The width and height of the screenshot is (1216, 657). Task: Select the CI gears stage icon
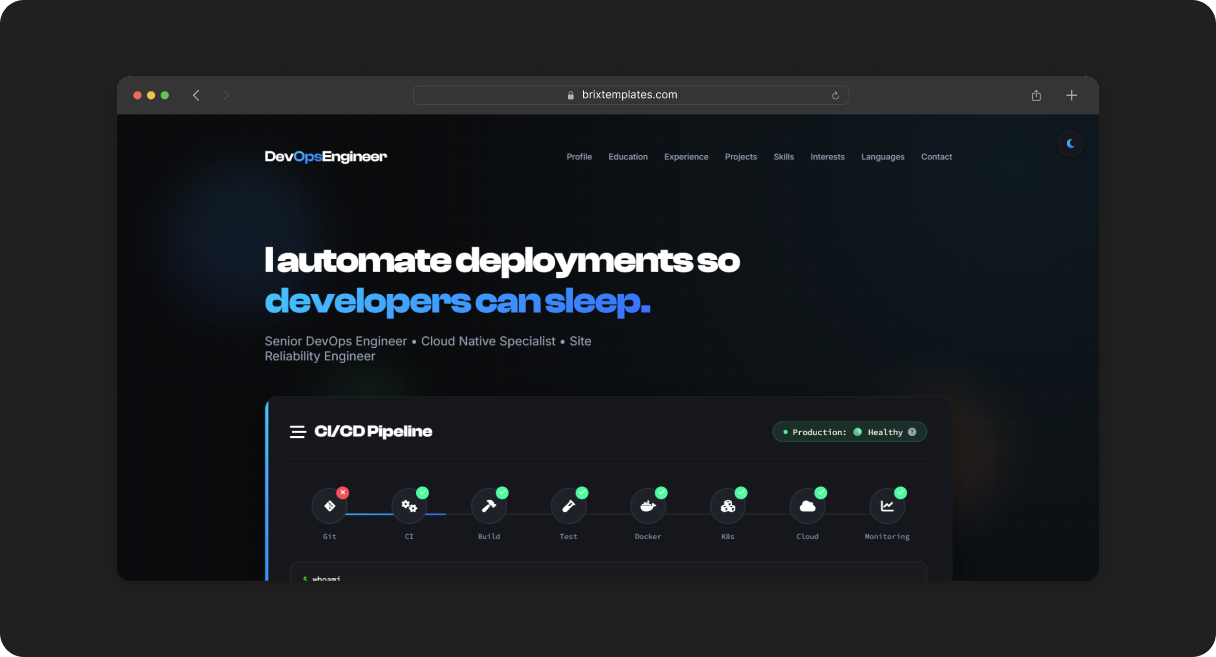pos(409,506)
